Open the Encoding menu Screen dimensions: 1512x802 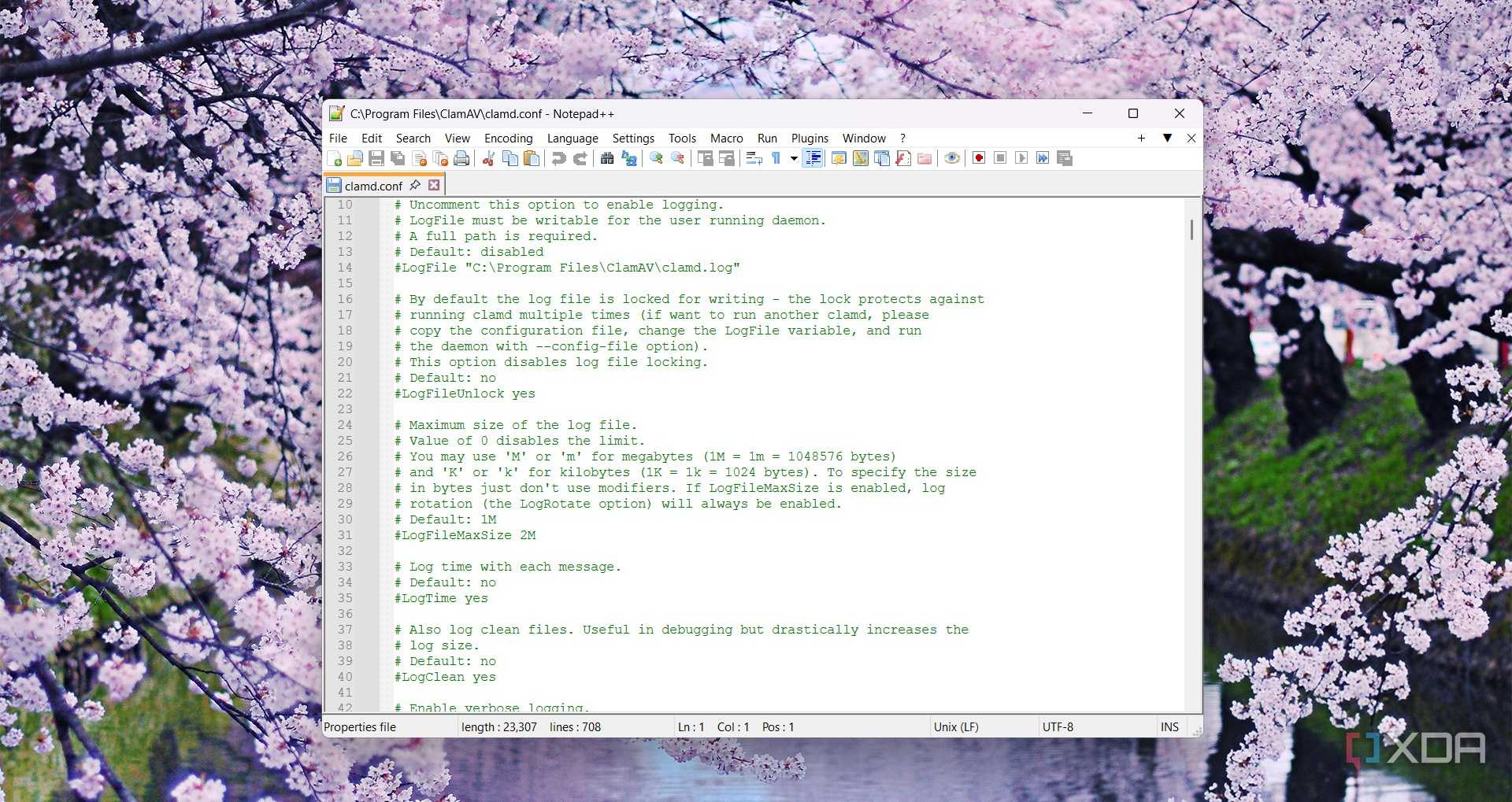(509, 139)
